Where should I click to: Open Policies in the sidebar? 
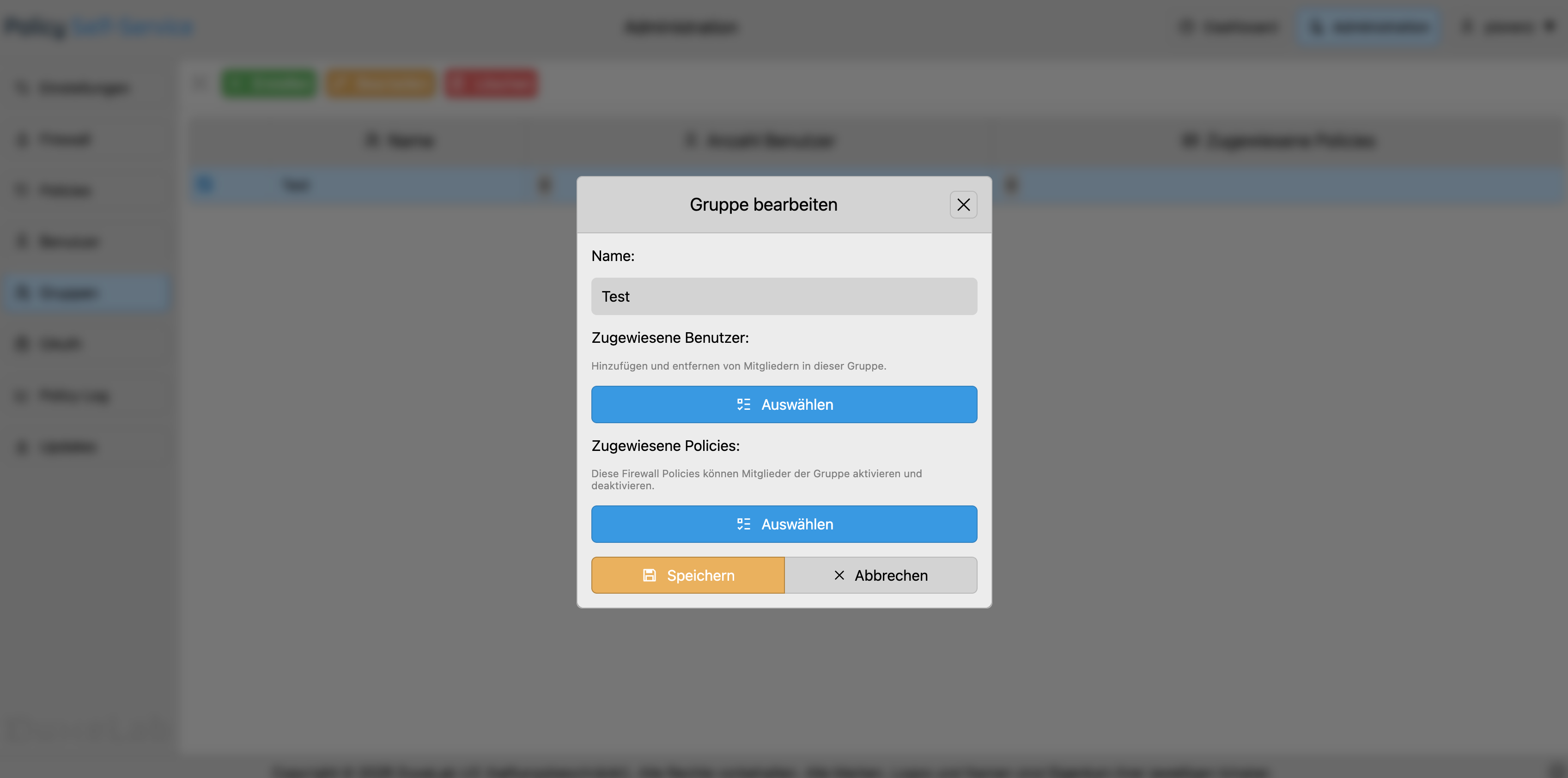pyautogui.click(x=65, y=190)
